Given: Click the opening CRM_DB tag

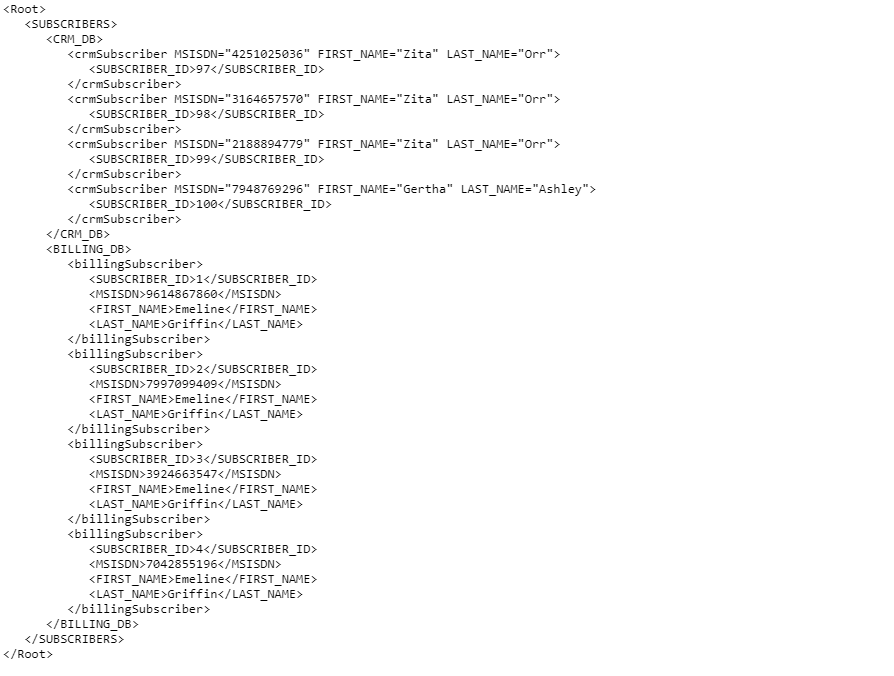Looking at the screenshot, I should tap(74, 39).
